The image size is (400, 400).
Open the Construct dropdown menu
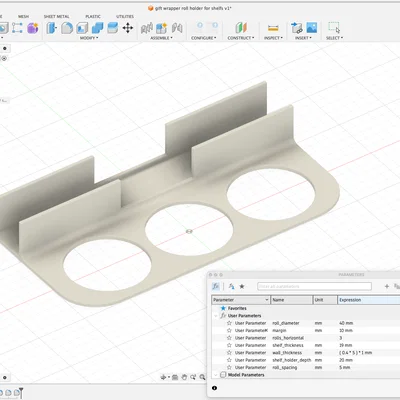[241, 38]
